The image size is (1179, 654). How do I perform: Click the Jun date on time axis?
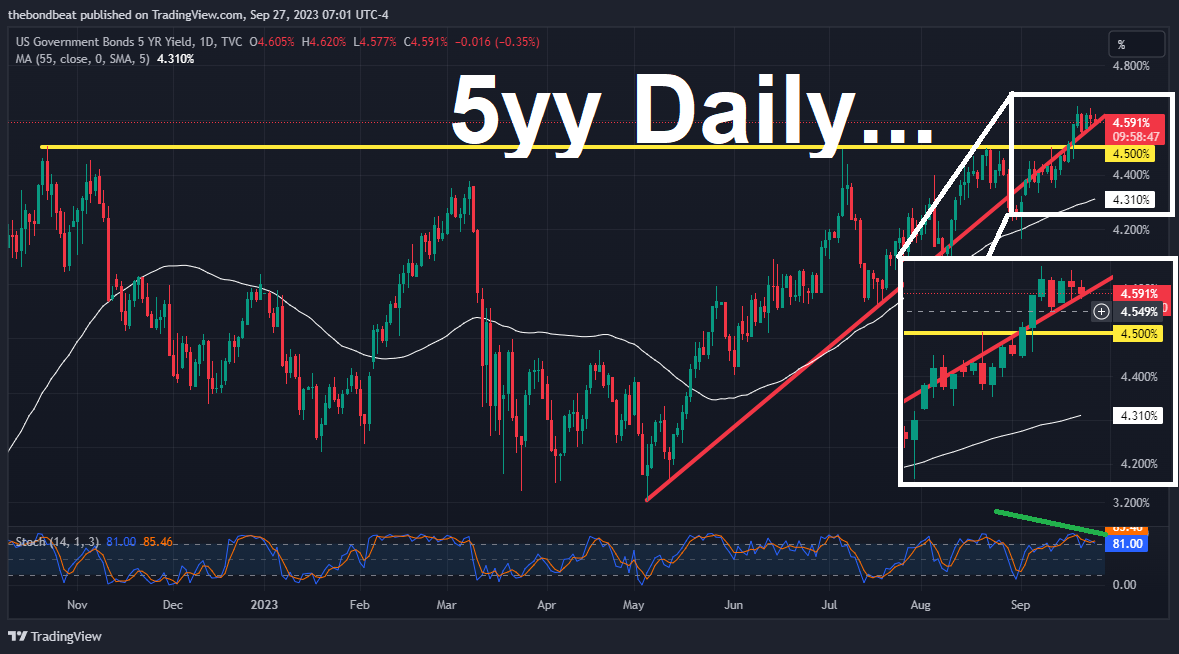[733, 604]
